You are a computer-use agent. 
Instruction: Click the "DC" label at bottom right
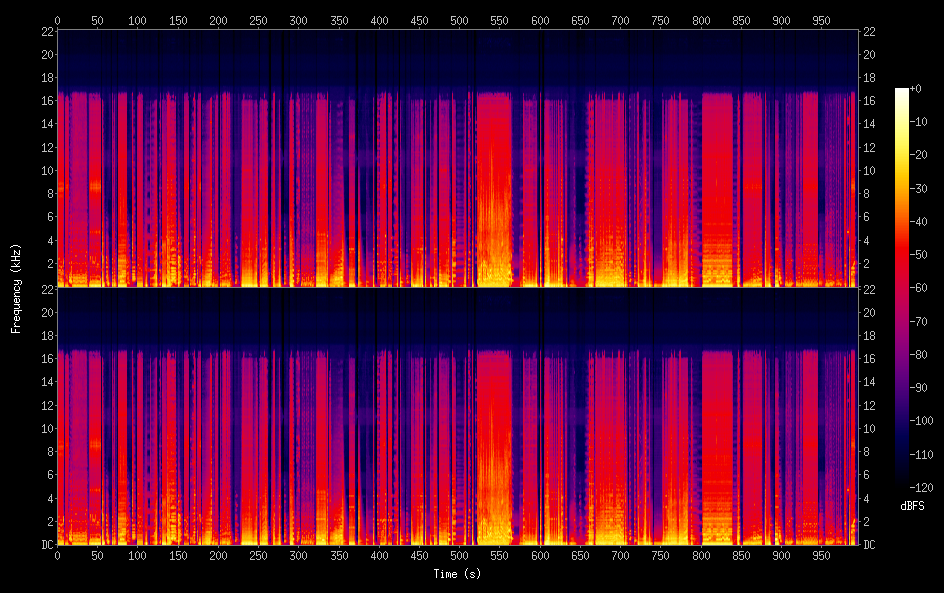[x=870, y=545]
